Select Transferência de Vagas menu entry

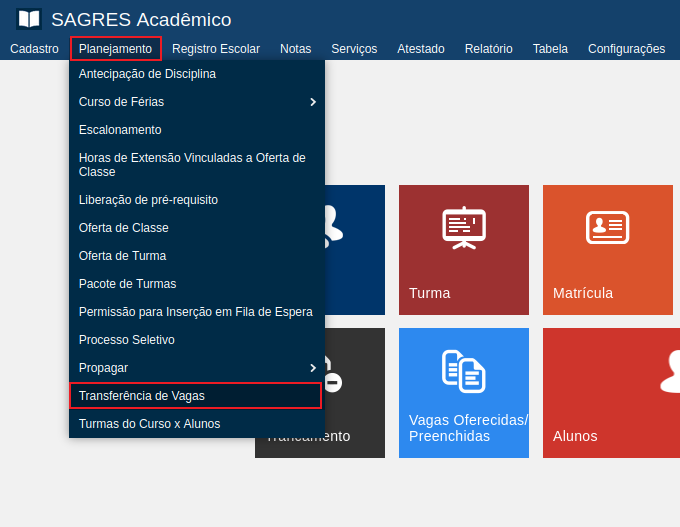(141, 396)
